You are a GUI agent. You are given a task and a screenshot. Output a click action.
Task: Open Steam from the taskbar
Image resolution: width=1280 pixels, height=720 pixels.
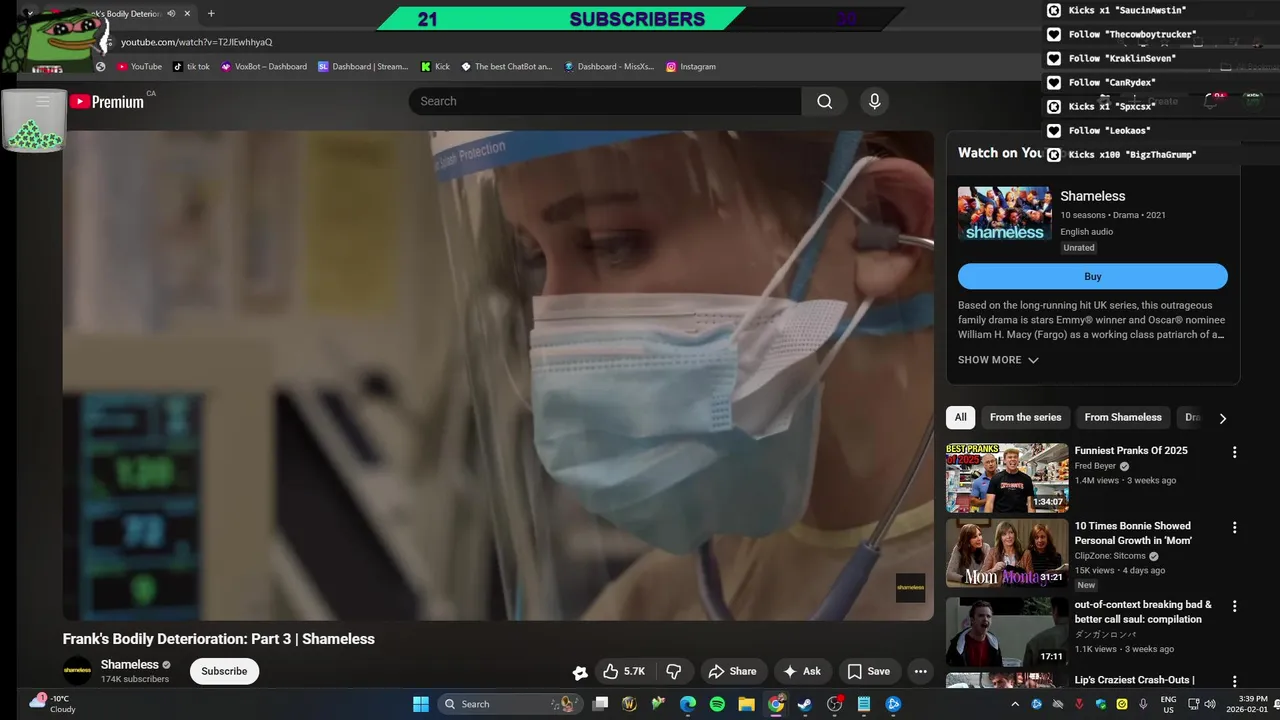pos(805,704)
